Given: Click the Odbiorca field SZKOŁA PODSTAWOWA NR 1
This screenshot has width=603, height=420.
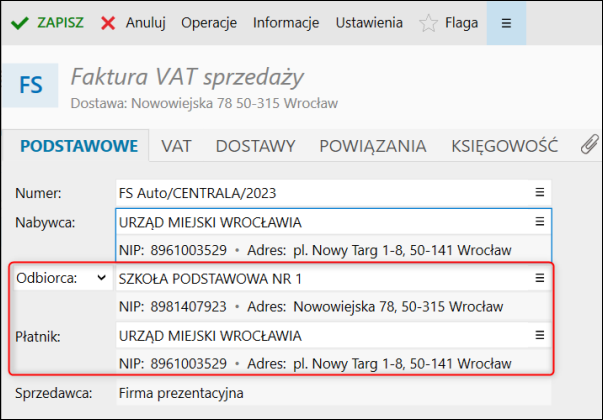Looking at the screenshot, I should coord(333,278).
